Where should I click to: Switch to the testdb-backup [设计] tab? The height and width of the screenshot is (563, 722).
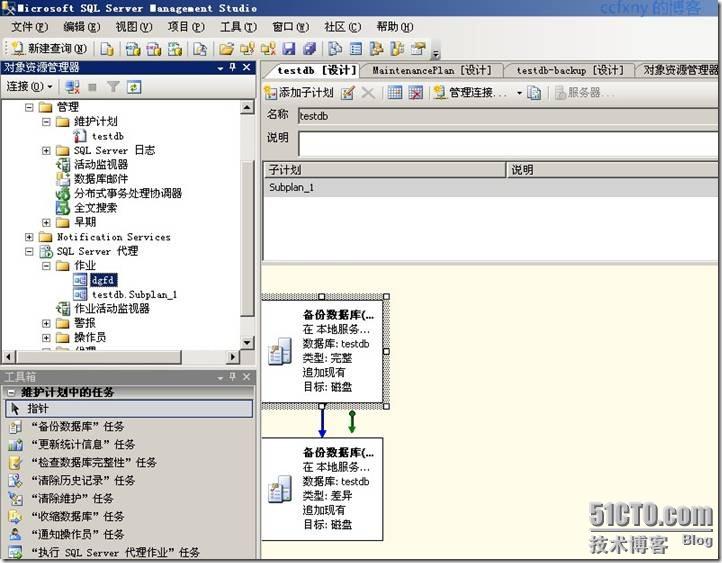pos(570,70)
